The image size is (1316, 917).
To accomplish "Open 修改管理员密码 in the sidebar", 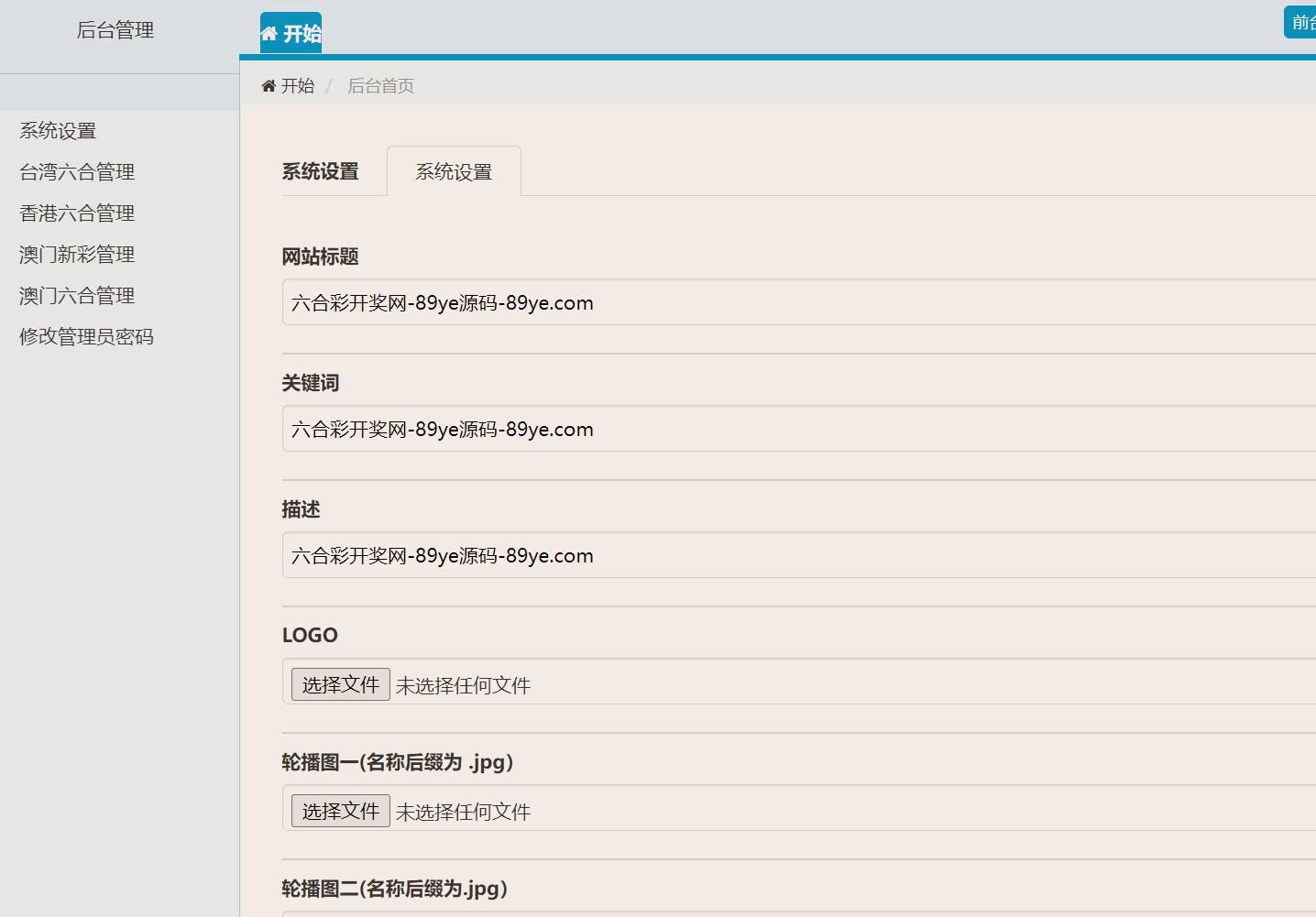I will tap(86, 337).
